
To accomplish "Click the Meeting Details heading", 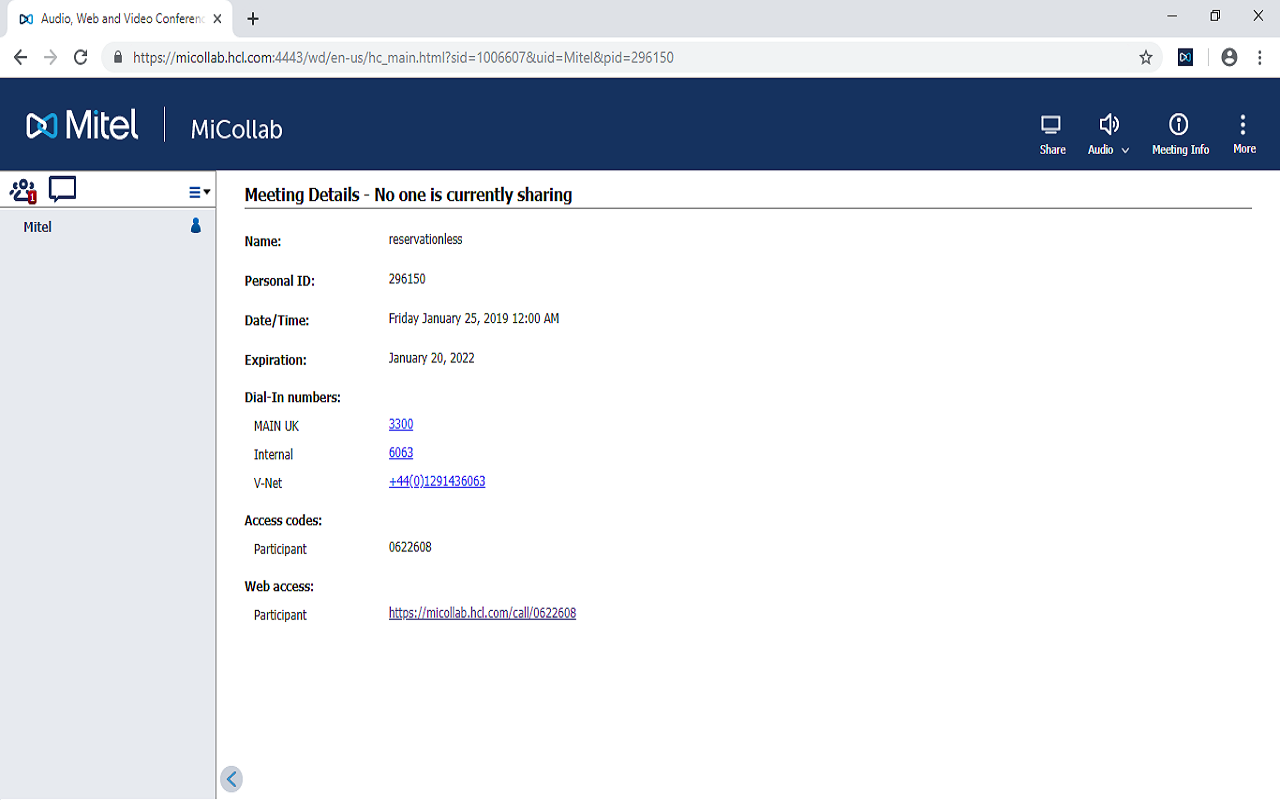I will [408, 195].
